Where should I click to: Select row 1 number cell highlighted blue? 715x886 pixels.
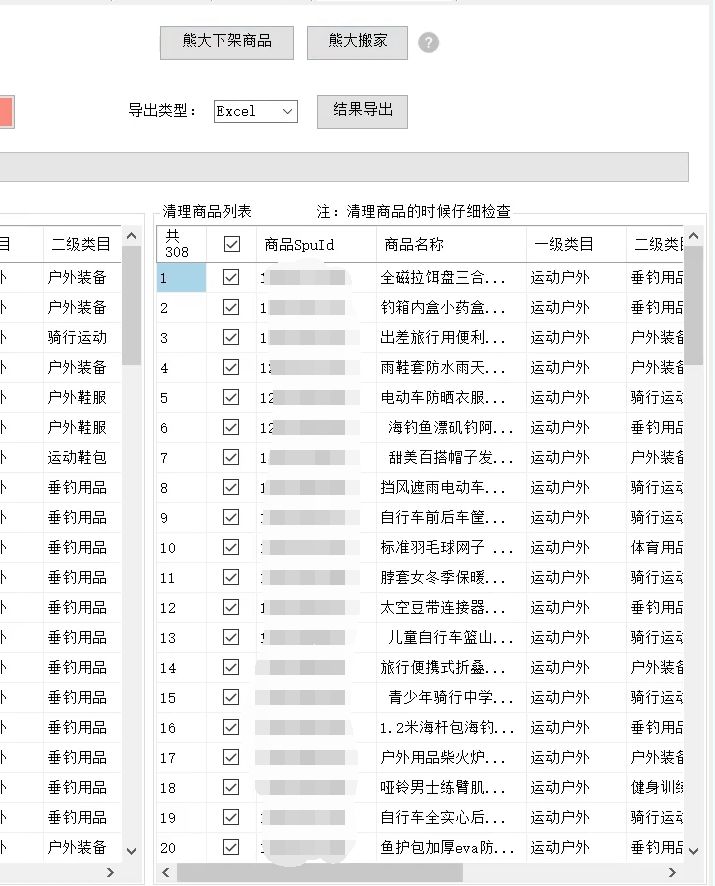(x=181, y=278)
